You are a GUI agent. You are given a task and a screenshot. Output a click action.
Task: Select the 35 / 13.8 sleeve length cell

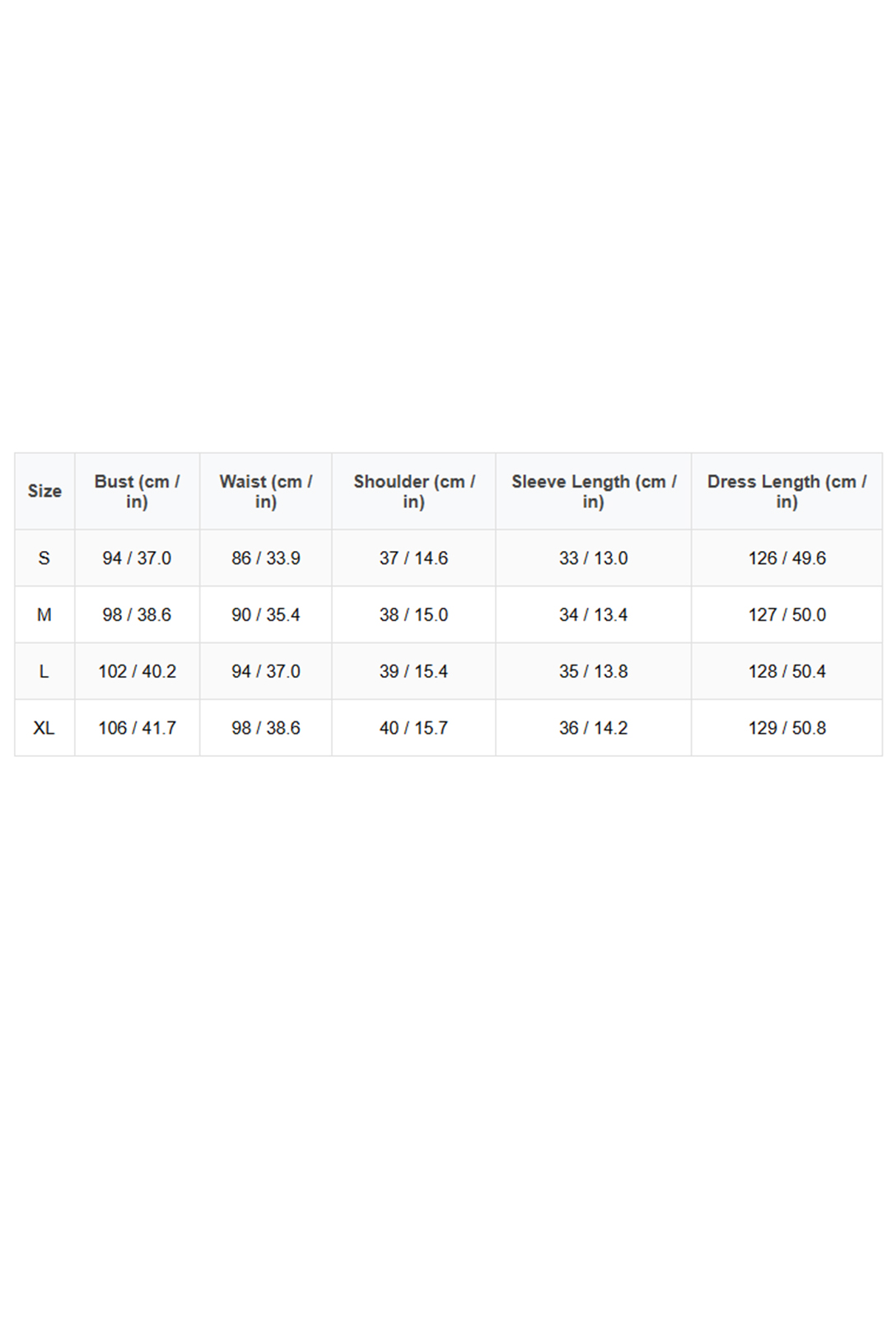593,672
